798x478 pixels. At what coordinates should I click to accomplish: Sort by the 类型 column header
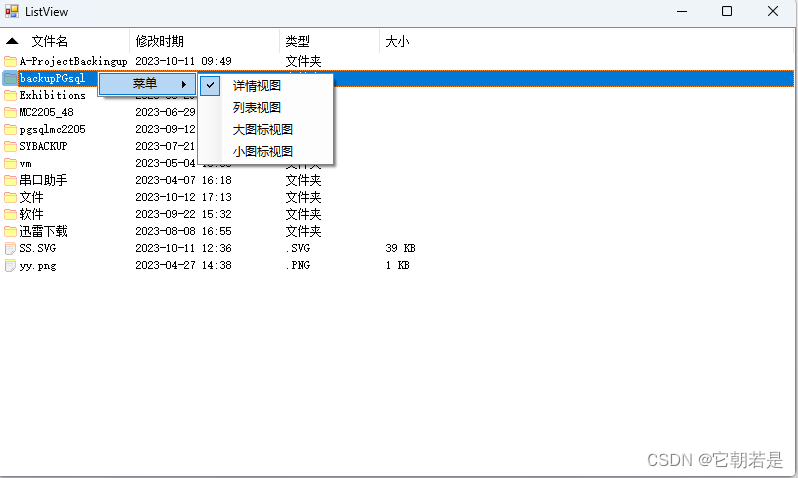(329, 41)
